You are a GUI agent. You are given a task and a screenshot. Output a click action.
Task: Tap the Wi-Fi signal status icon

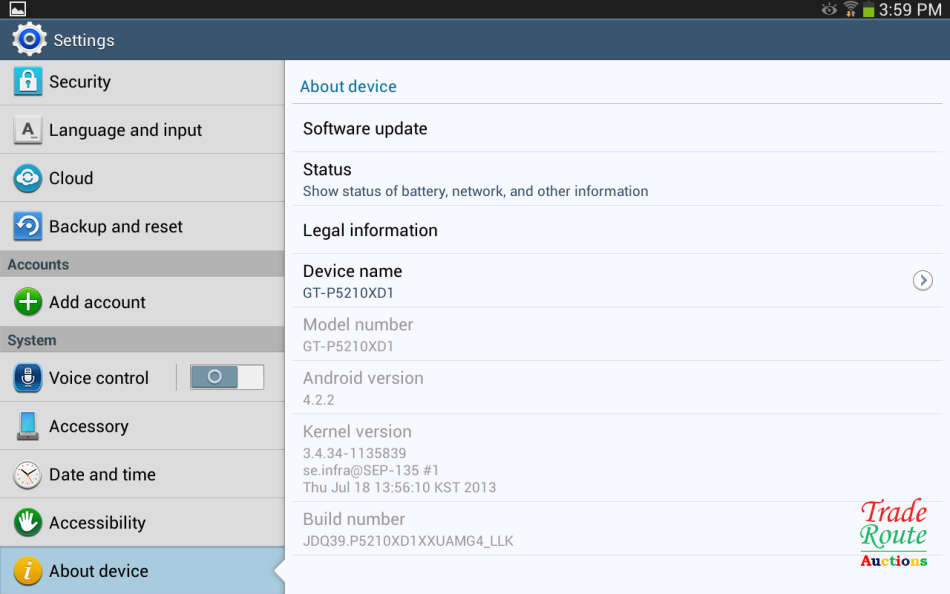[x=850, y=9]
